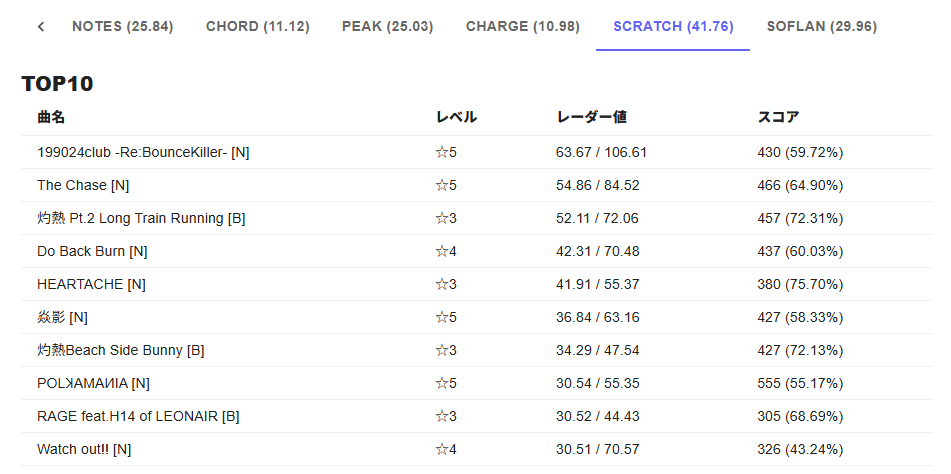The image size is (951, 474).
Task: Click the POLꓘAMAИIA [N] song title
Action: 93,383
